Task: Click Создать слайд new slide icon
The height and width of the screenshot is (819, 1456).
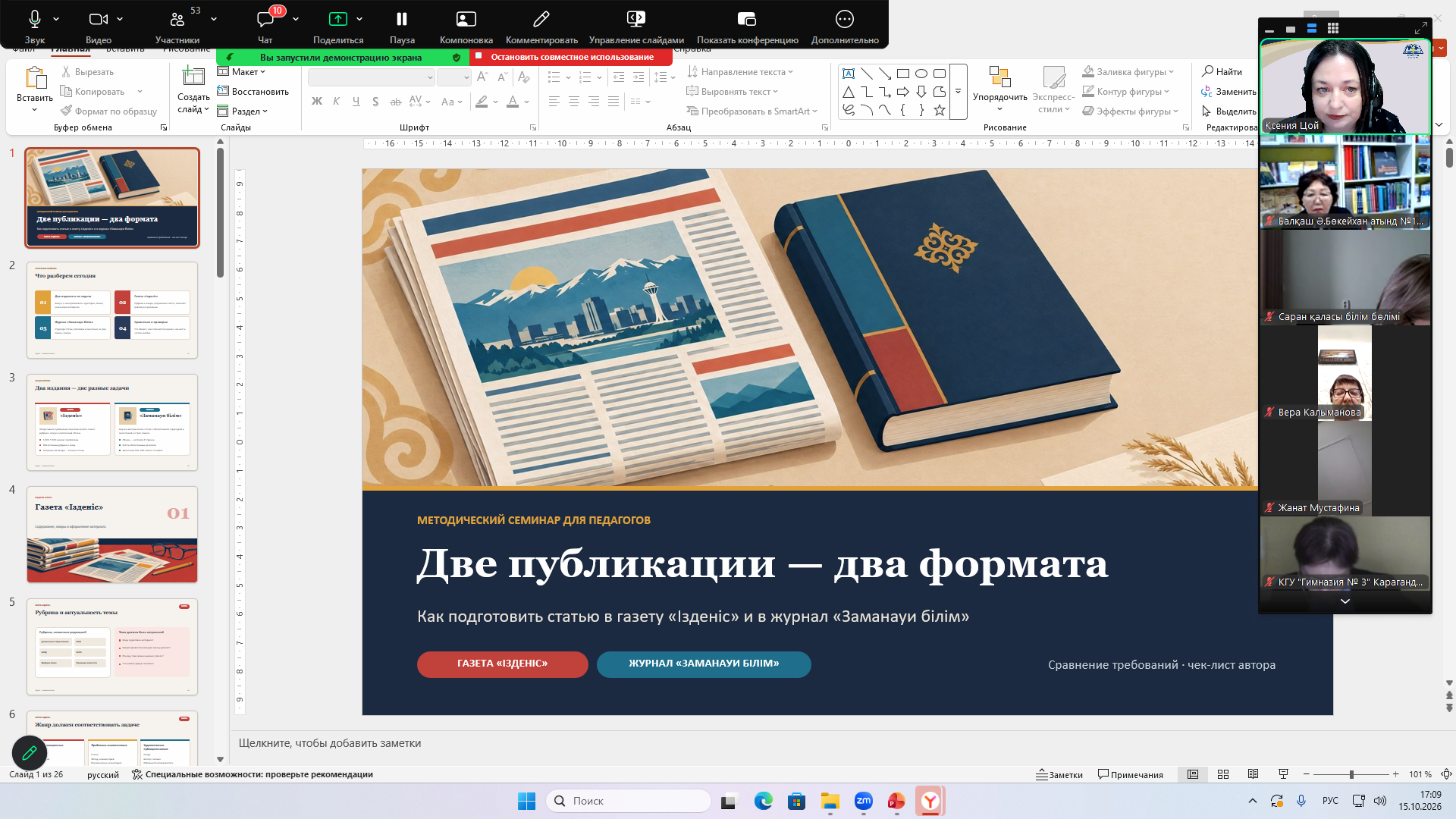Action: pyautogui.click(x=193, y=76)
